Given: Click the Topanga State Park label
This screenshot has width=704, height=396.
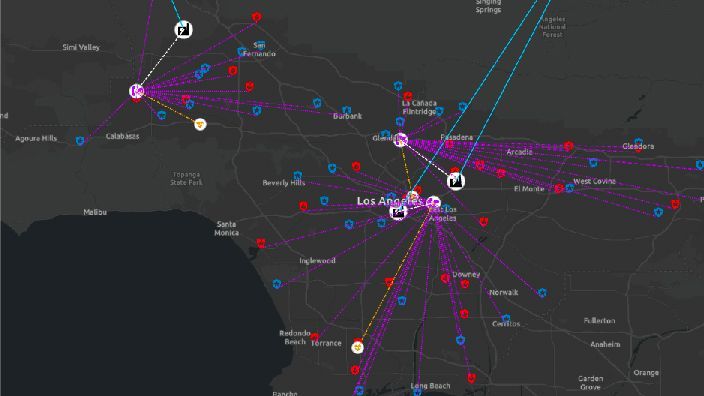Looking at the screenshot, I should point(186,178).
